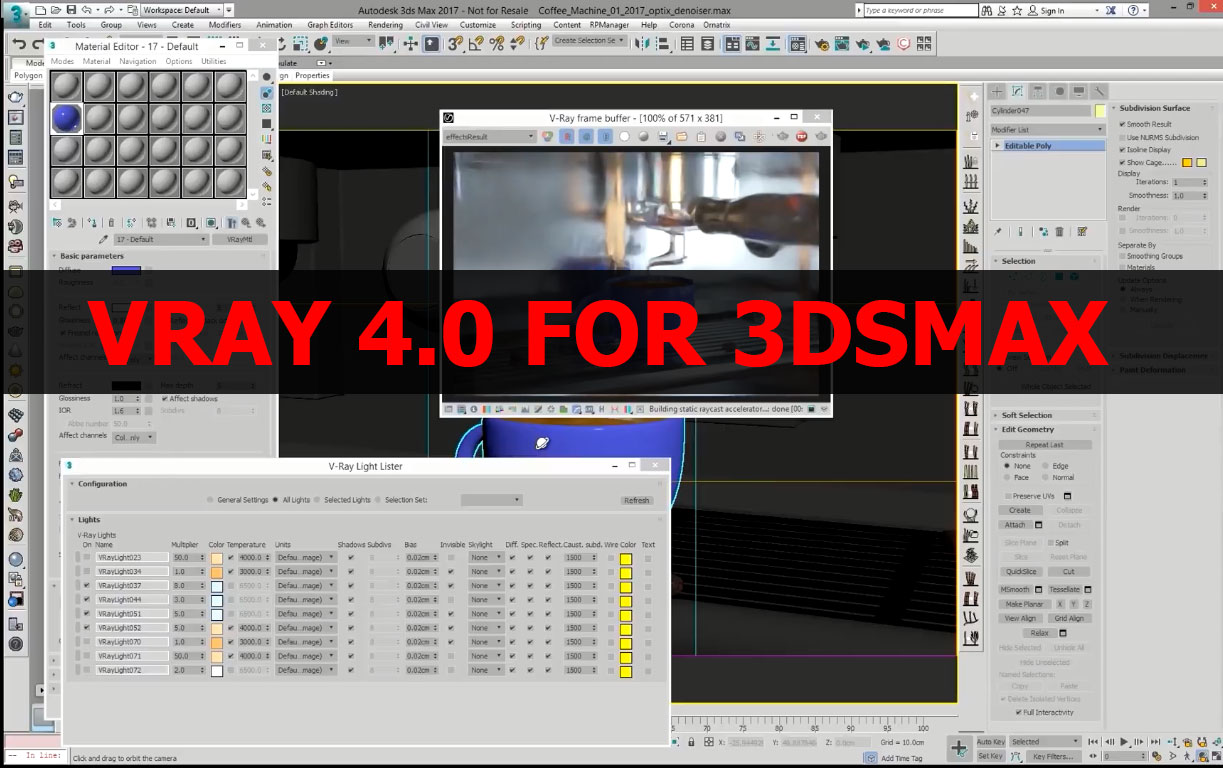The width and height of the screenshot is (1223, 768).
Task: Click Attach button in Edit Geometry
Action: pyautogui.click(x=1015, y=525)
